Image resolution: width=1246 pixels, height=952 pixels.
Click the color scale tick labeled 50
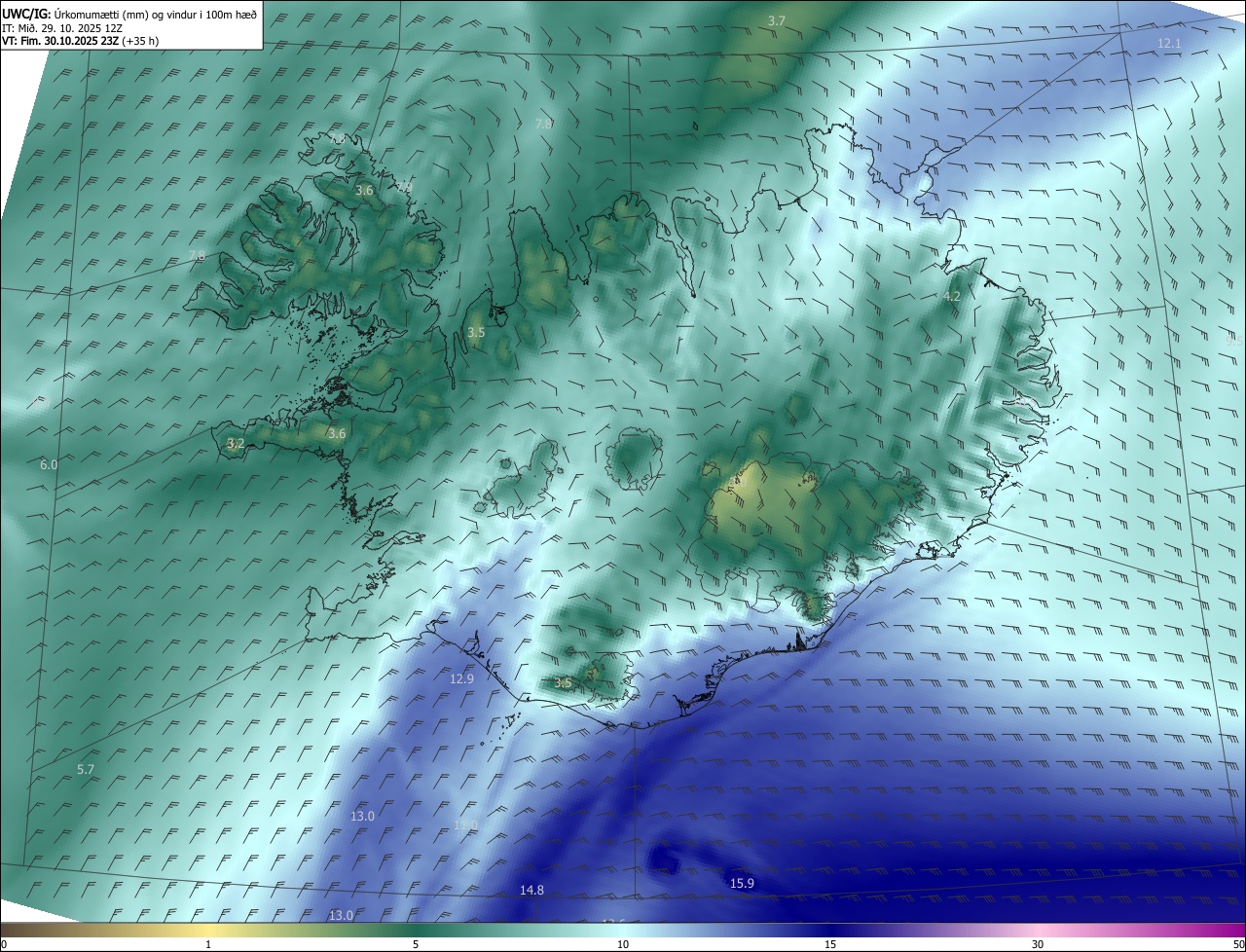click(x=1238, y=944)
